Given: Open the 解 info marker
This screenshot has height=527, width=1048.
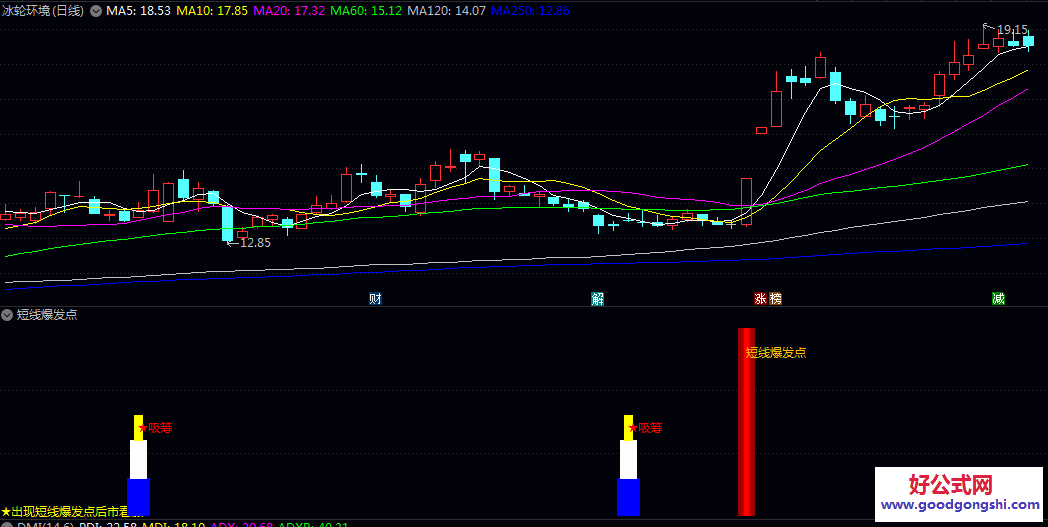Looking at the screenshot, I should click(x=598, y=299).
